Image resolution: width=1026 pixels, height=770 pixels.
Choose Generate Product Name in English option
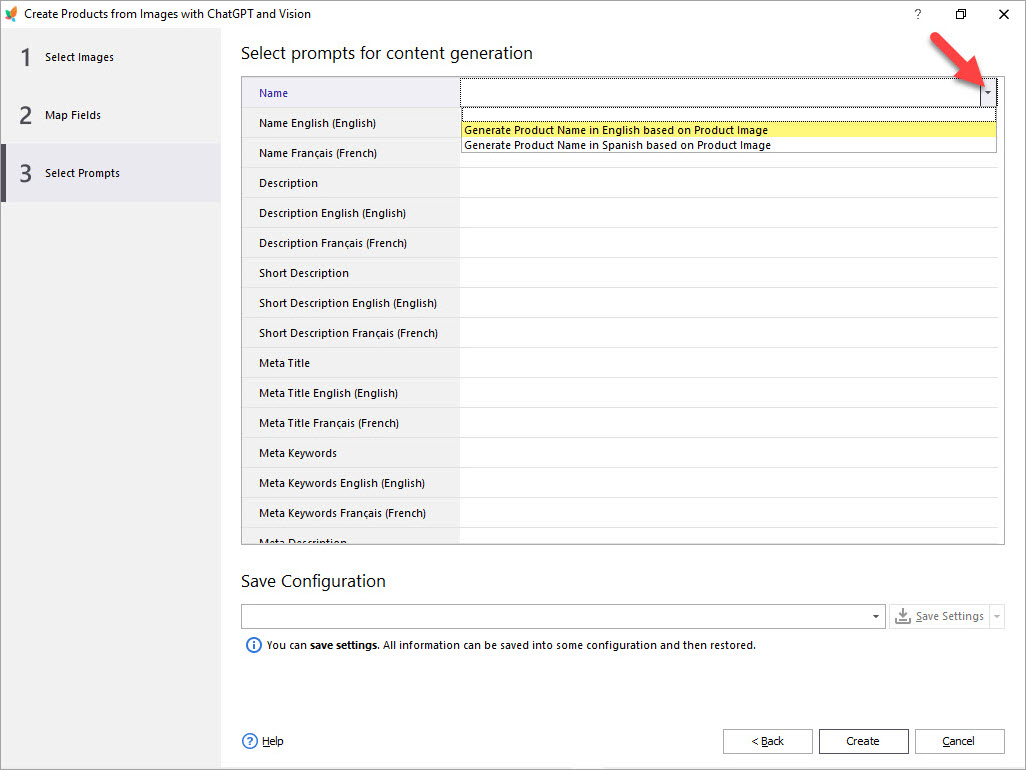pyautogui.click(x=729, y=130)
